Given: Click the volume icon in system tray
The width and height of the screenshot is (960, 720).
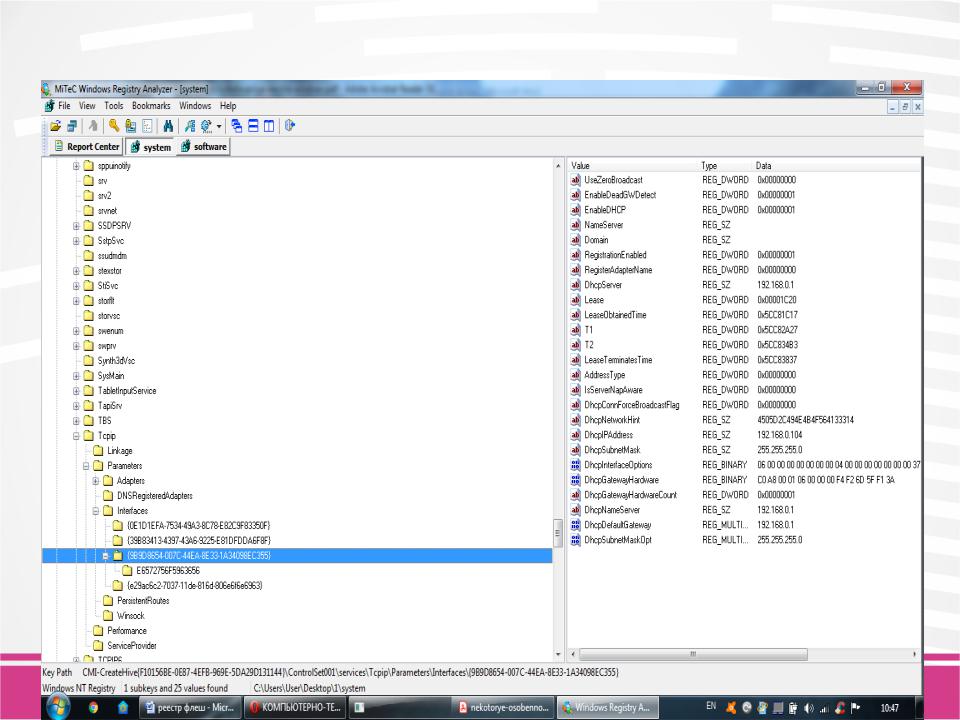Looking at the screenshot, I should (809, 708).
